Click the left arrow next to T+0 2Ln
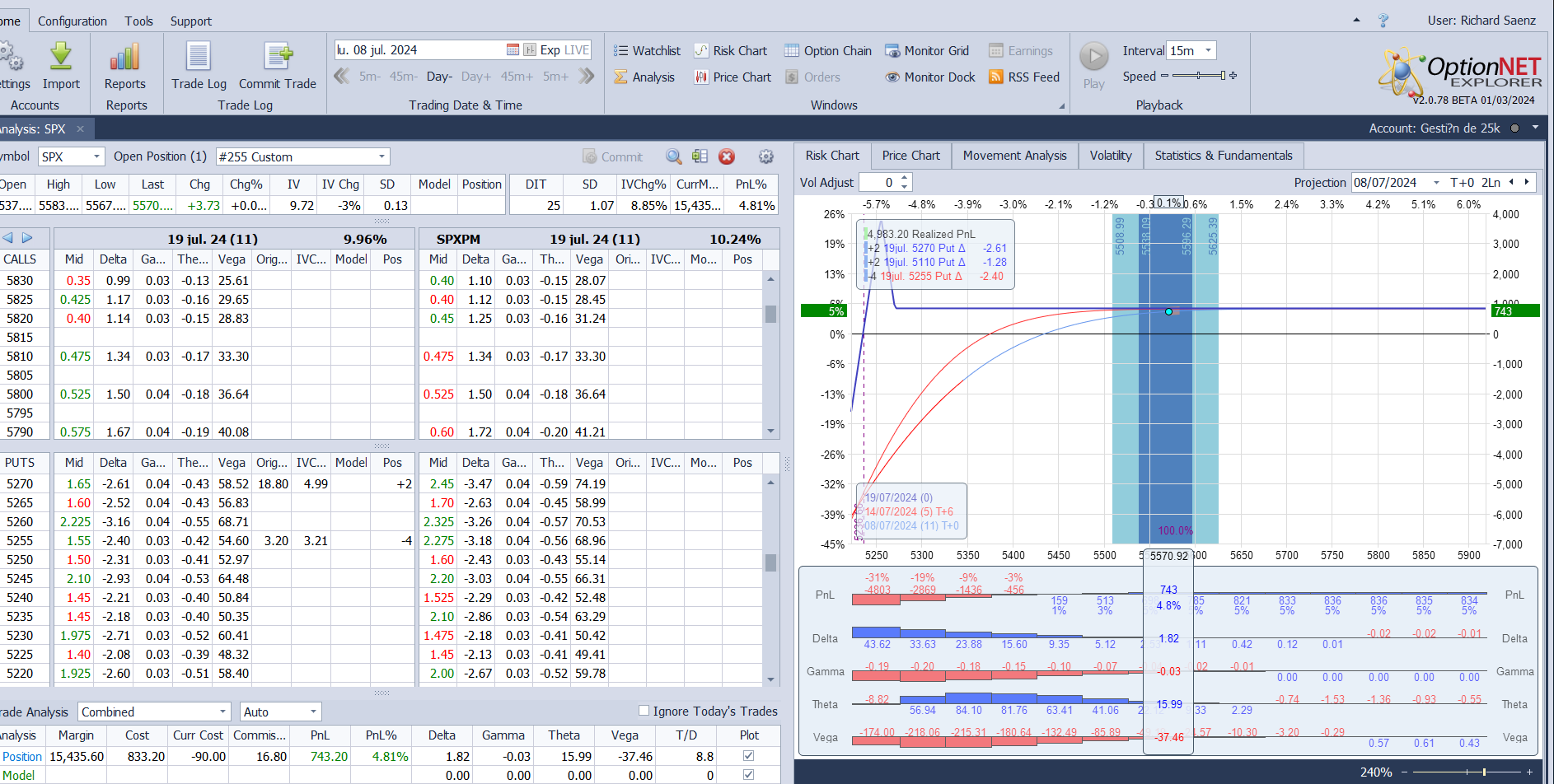This screenshot has width=1554, height=784. pos(1511,182)
